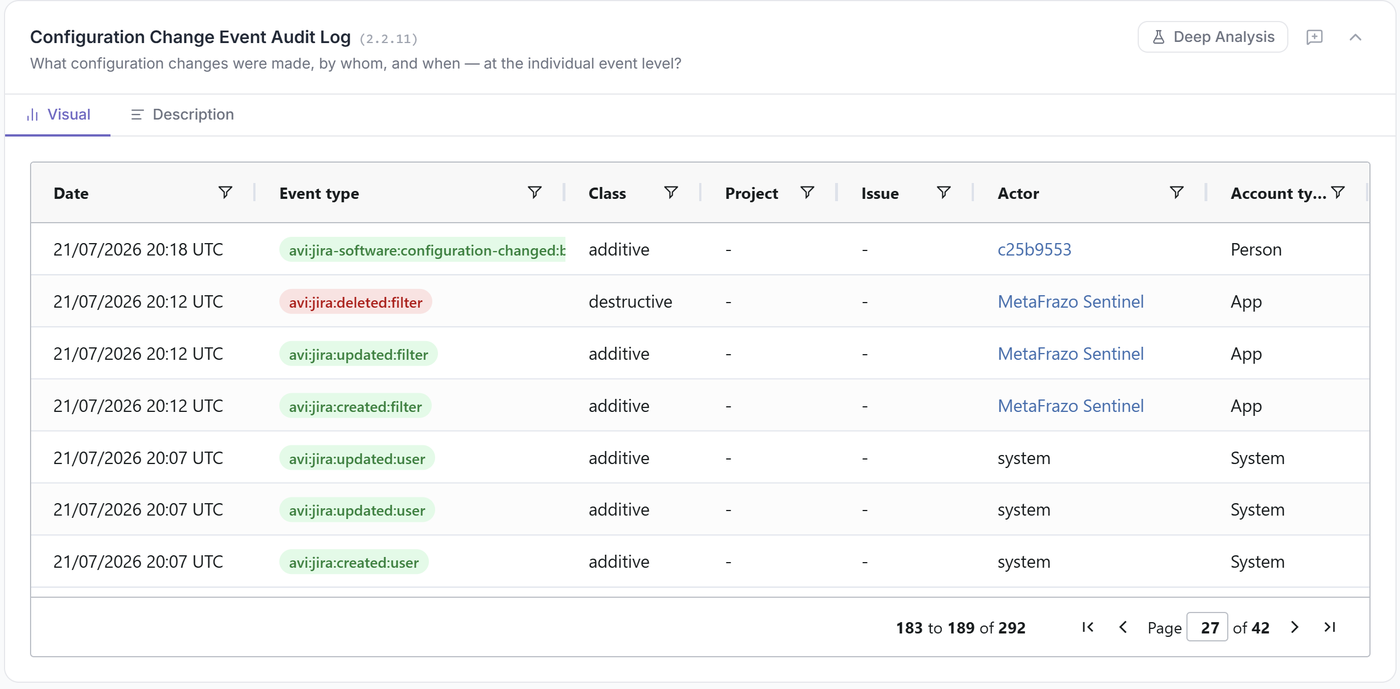Open the Actor column filter
This screenshot has width=1400, height=689.
(x=1177, y=192)
